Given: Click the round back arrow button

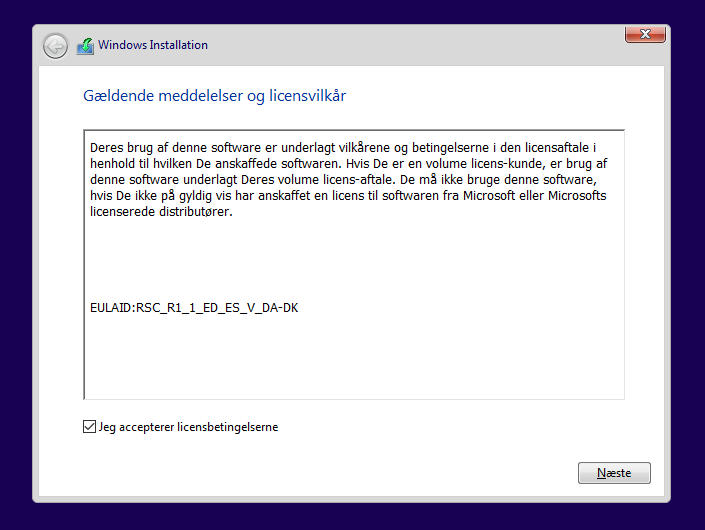Looking at the screenshot, I should [56, 46].
